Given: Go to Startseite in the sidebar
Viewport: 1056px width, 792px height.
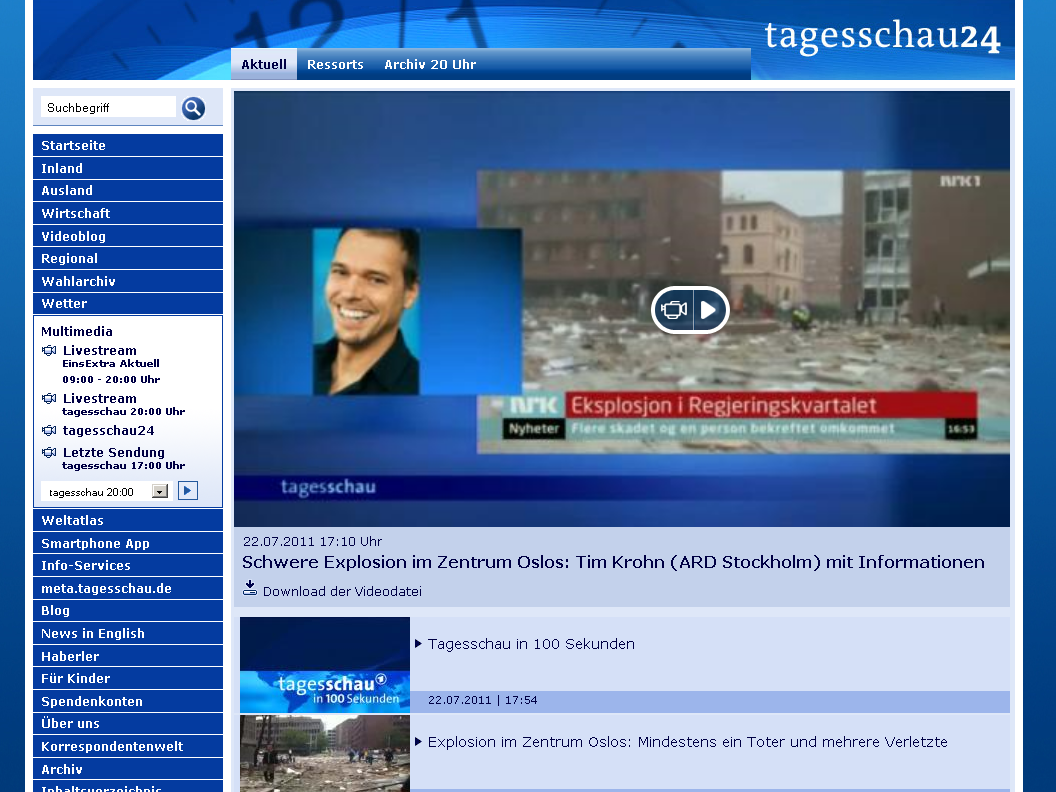Looking at the screenshot, I should pyautogui.click(x=128, y=145).
